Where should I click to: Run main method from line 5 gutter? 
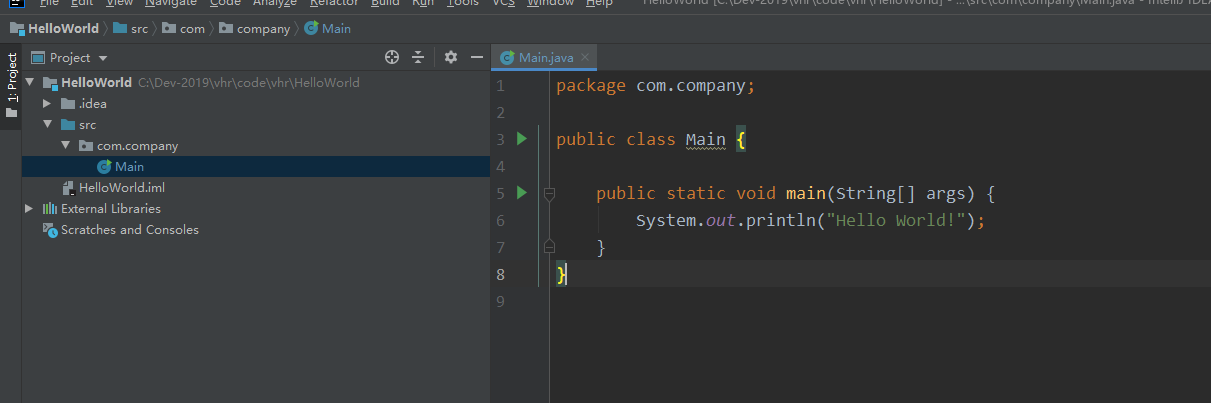coord(521,192)
